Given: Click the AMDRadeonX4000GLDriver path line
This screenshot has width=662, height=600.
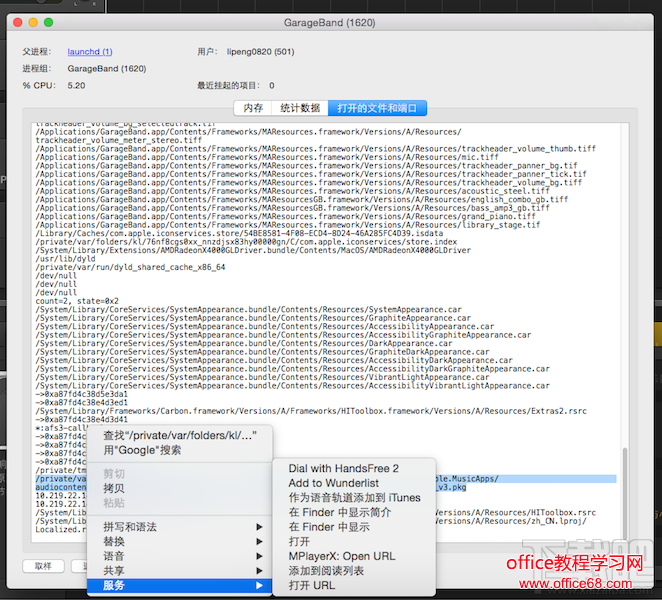Looking at the screenshot, I should coord(253,250).
